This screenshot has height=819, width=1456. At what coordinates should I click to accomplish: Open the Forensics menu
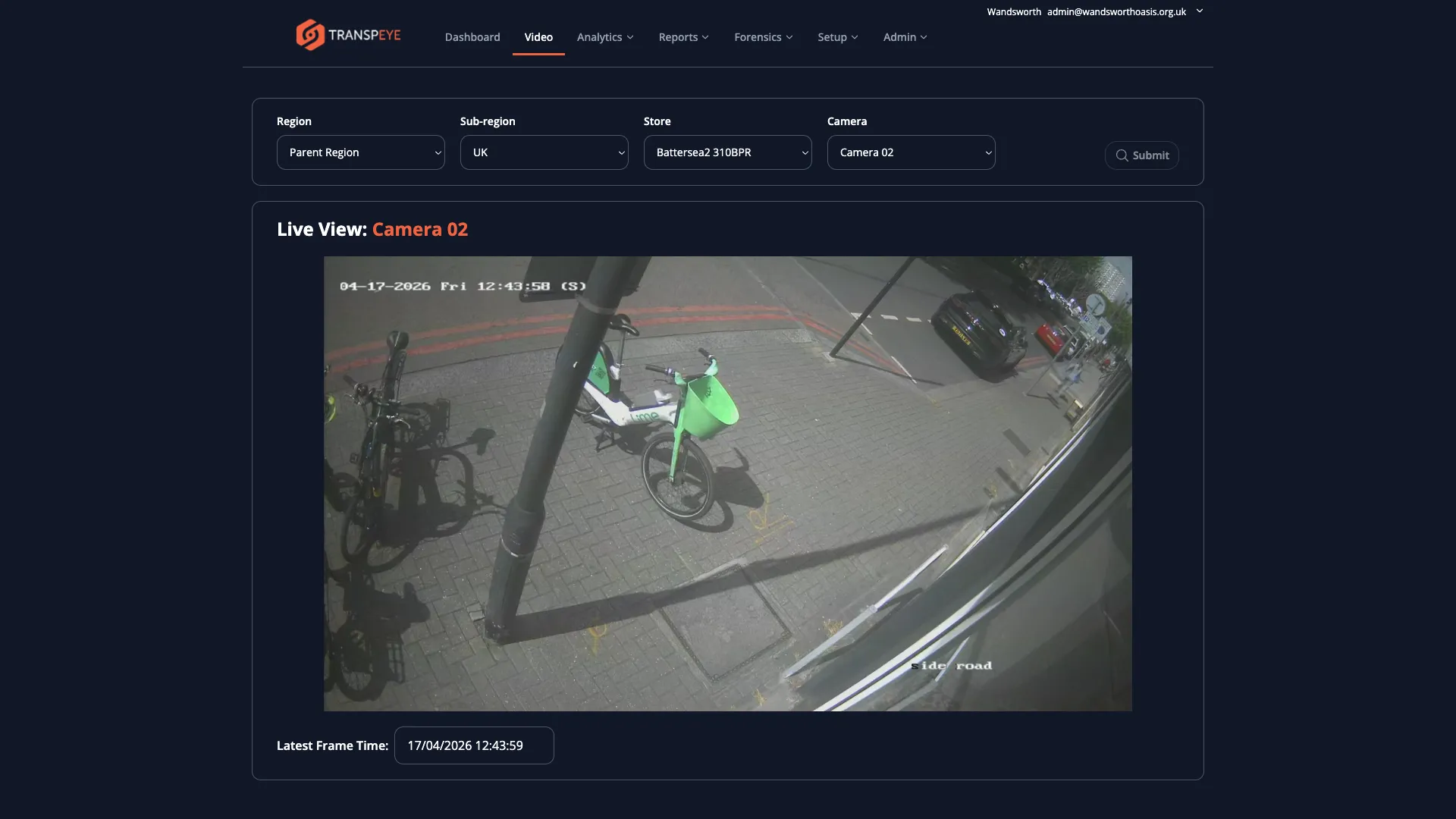(x=758, y=36)
